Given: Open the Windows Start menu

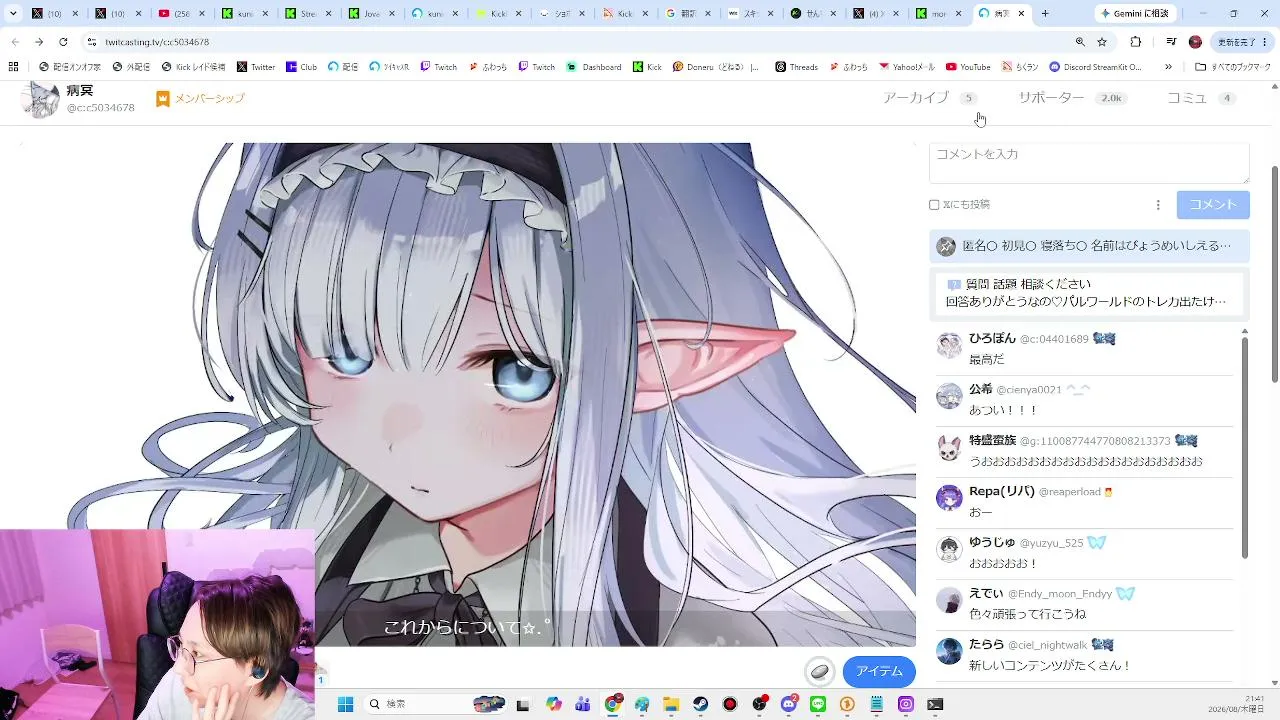Looking at the screenshot, I should (x=345, y=704).
